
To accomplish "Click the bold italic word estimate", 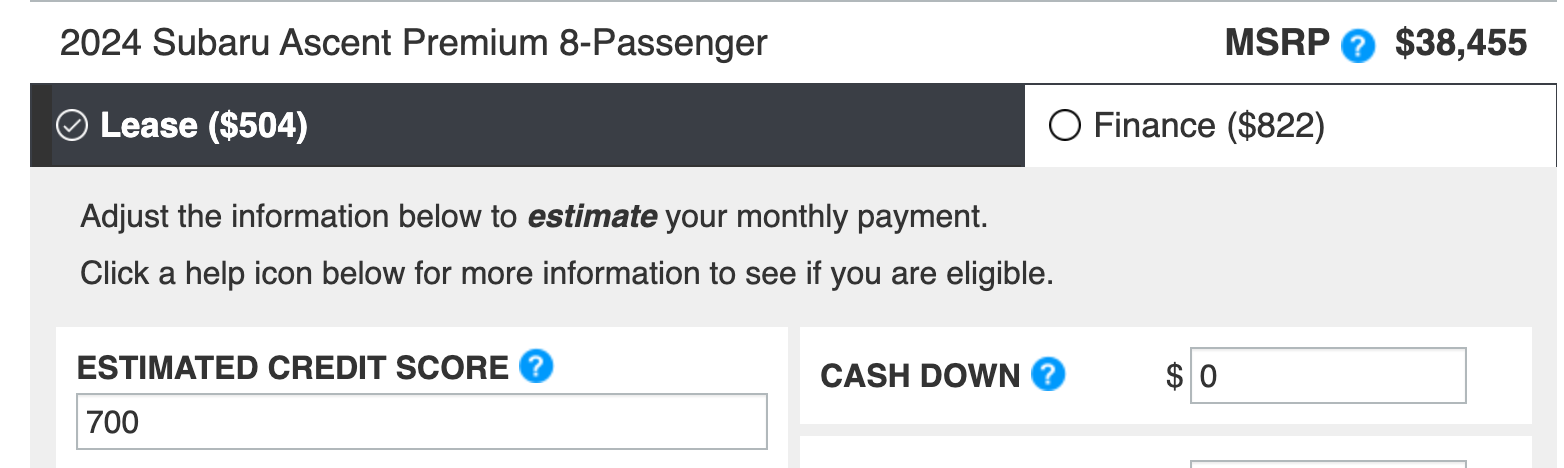I will click(x=592, y=216).
